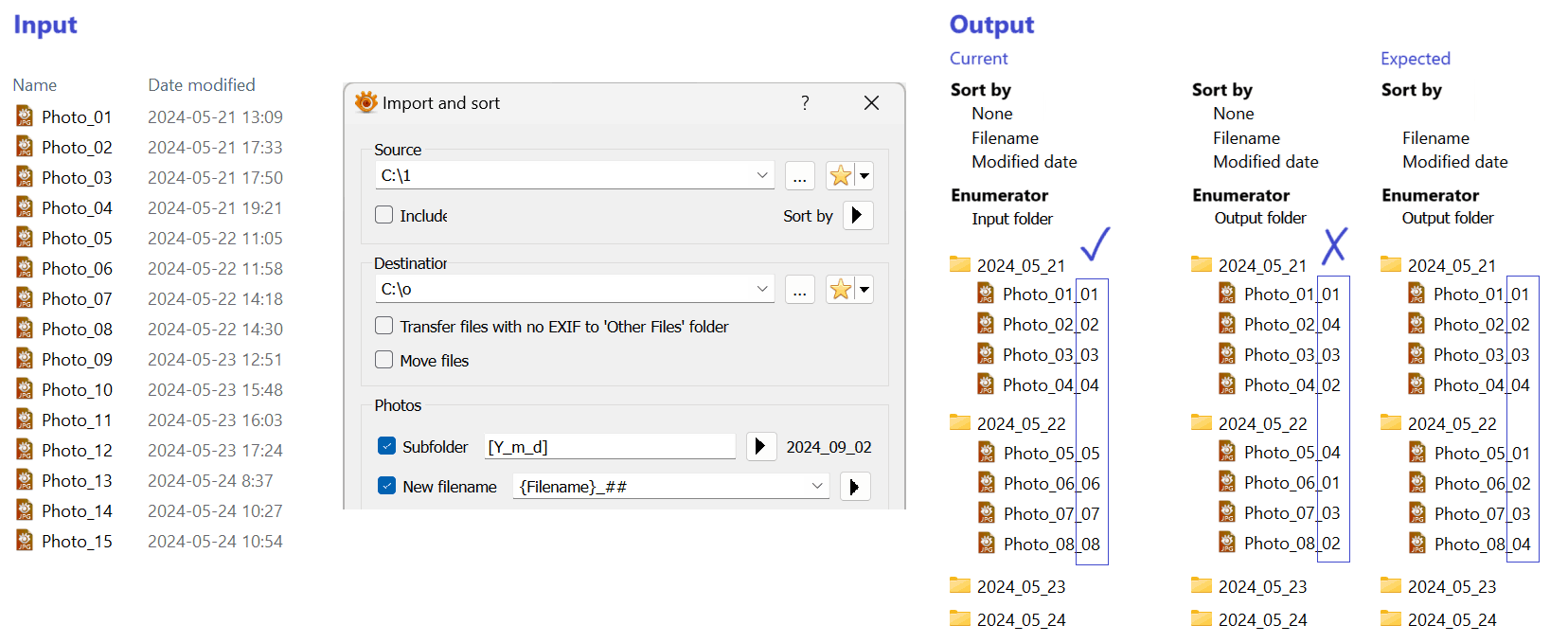The image size is (1568, 643).
Task: Open the Destination path dropdown
Action: pos(761,289)
